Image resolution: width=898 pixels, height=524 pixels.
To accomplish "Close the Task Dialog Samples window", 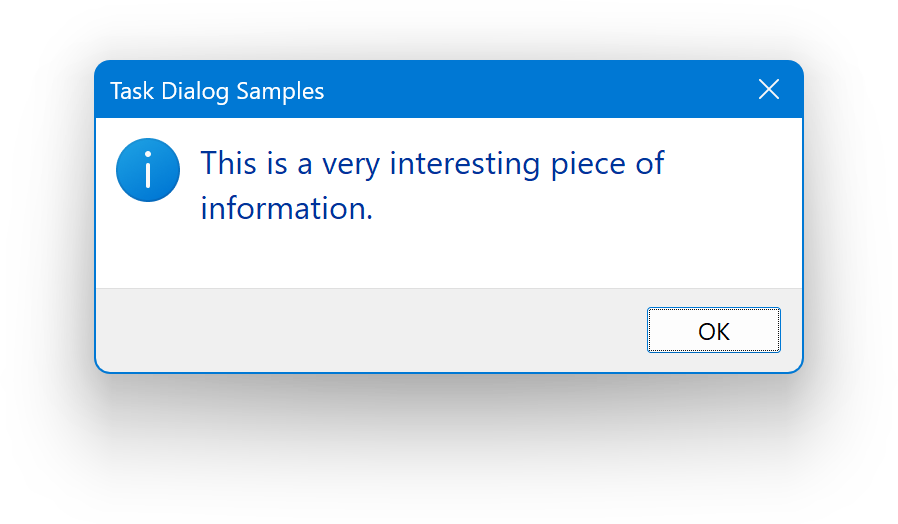I will pos(769,90).
